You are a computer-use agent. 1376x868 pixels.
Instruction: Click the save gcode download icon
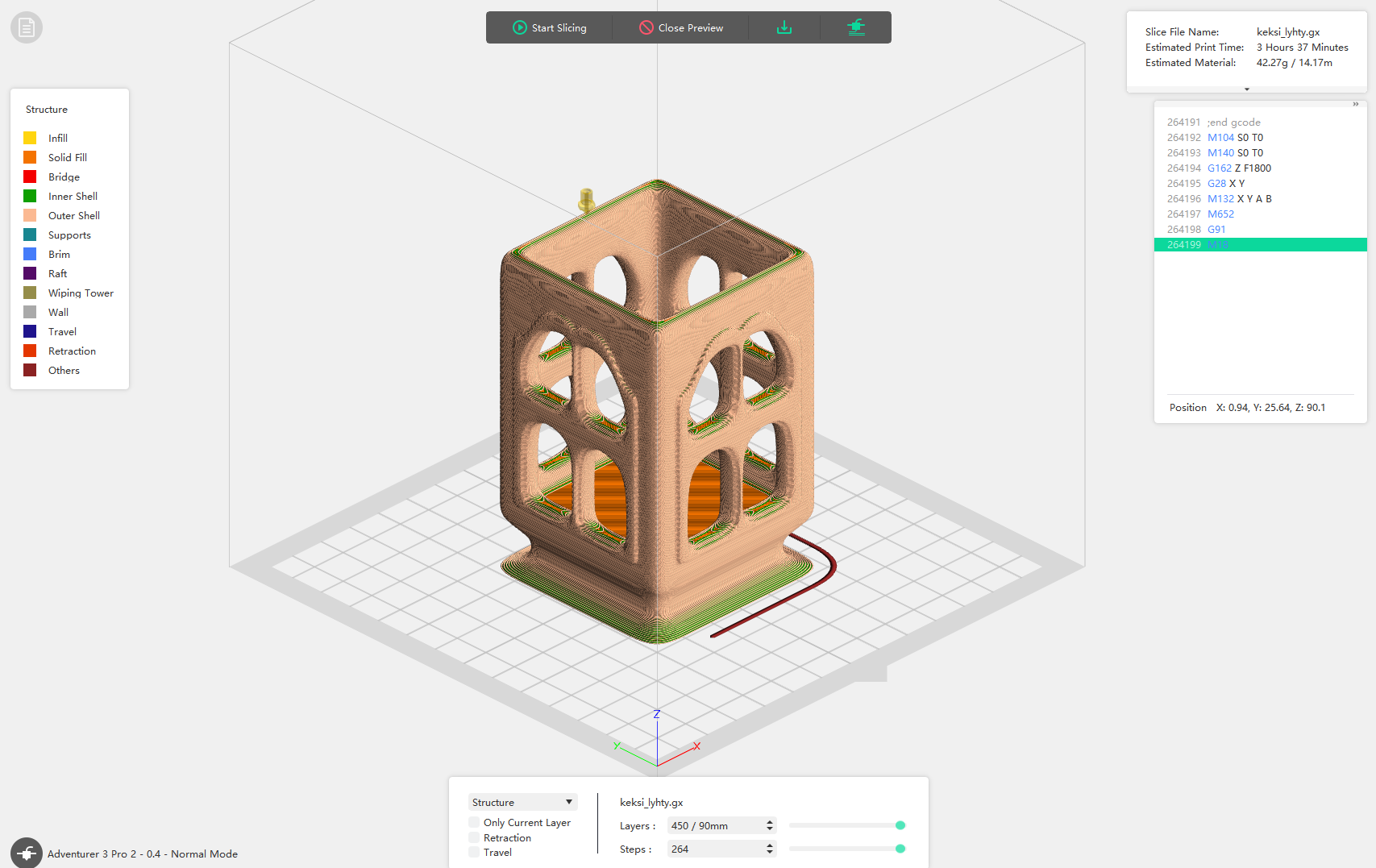[784, 27]
